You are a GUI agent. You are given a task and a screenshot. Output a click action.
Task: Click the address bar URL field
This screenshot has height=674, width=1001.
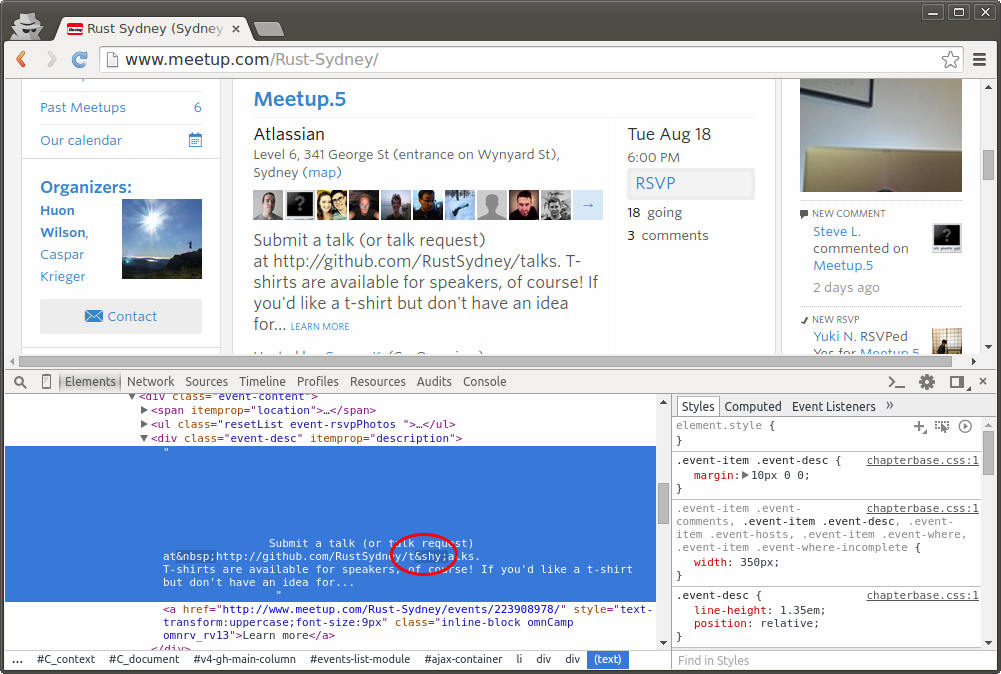[530, 59]
